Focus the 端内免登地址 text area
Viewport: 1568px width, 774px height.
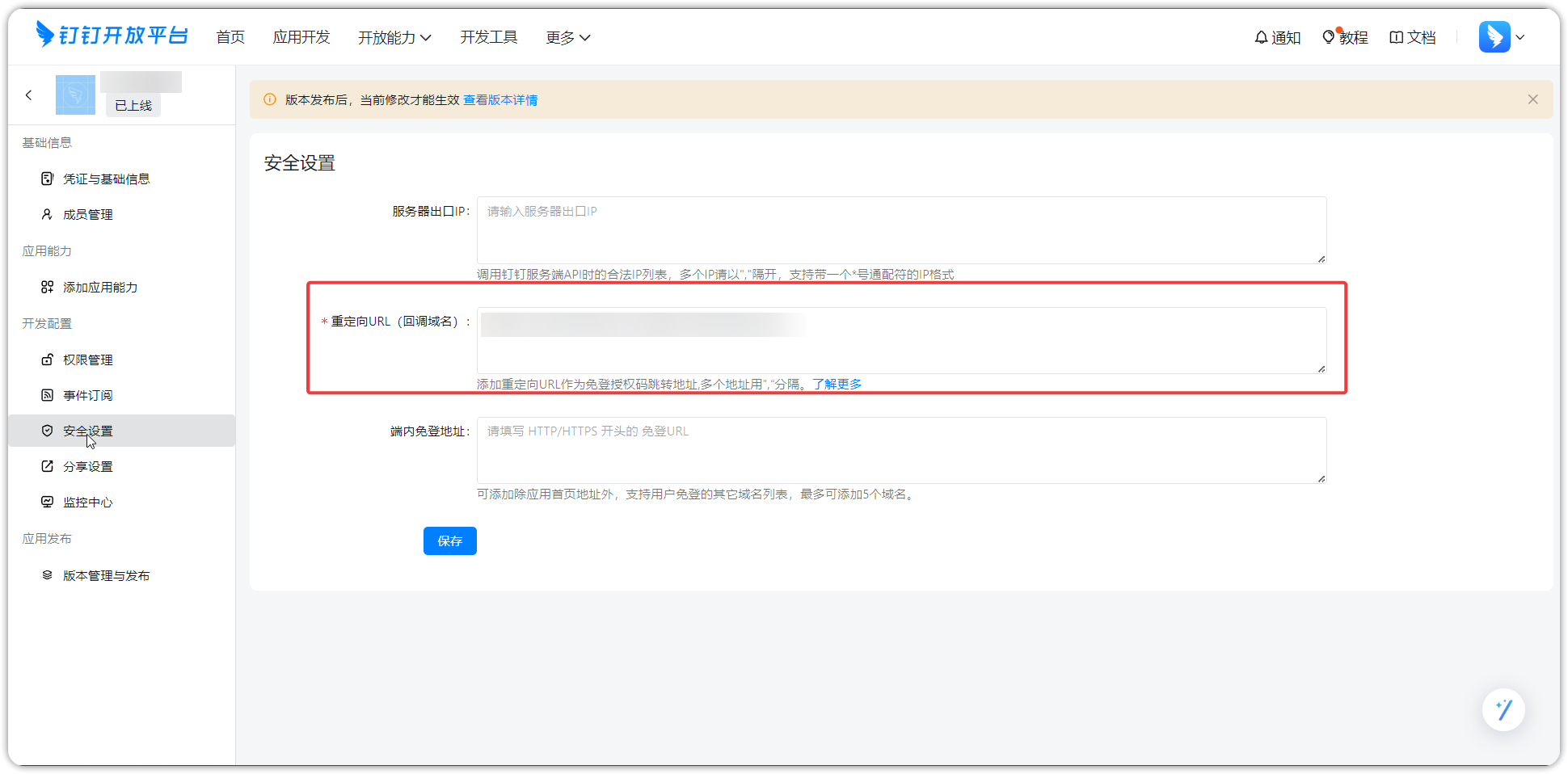point(901,450)
